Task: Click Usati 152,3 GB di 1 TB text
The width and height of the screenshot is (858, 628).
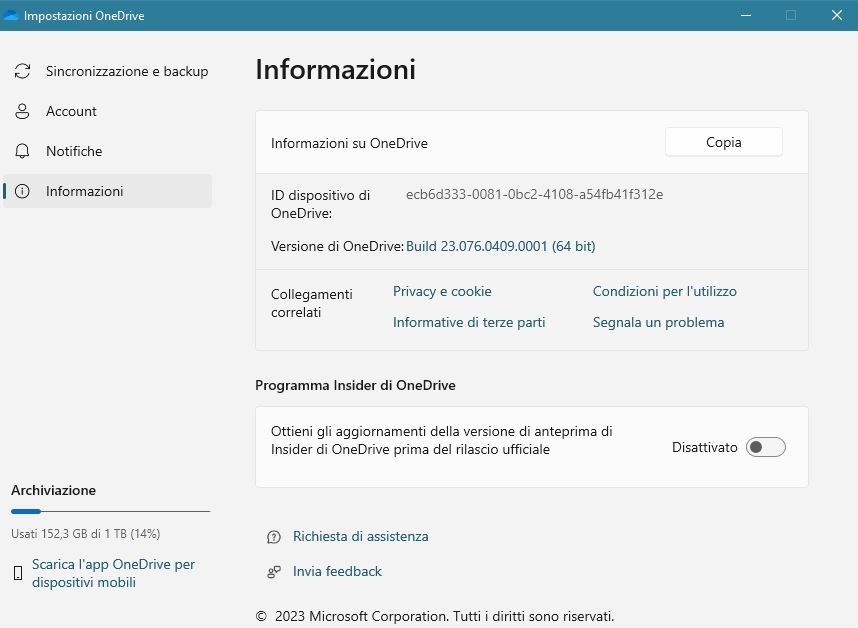Action: (x=85, y=533)
